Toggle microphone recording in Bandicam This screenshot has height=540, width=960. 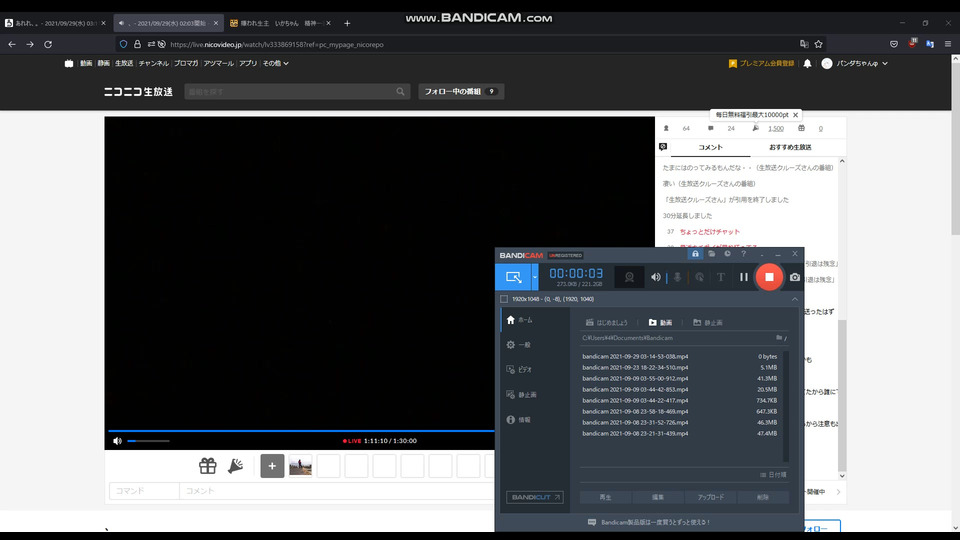click(677, 277)
